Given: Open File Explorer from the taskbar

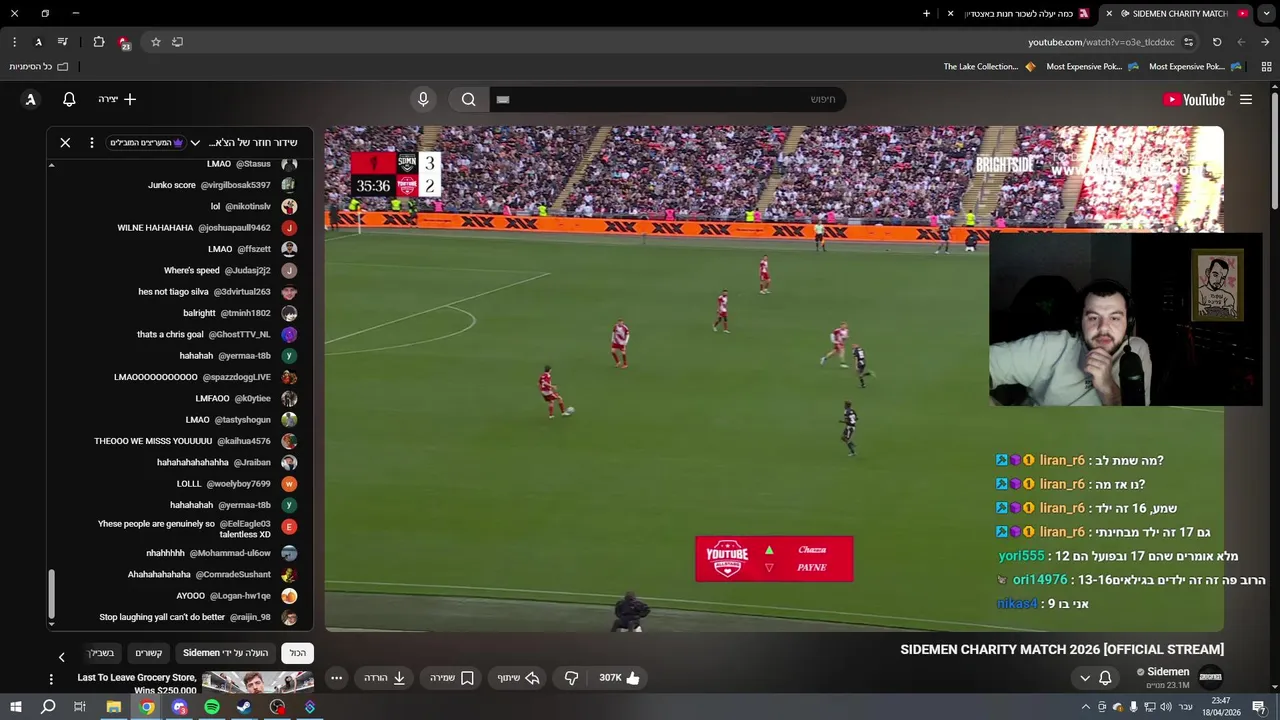Looking at the screenshot, I should [x=114, y=707].
